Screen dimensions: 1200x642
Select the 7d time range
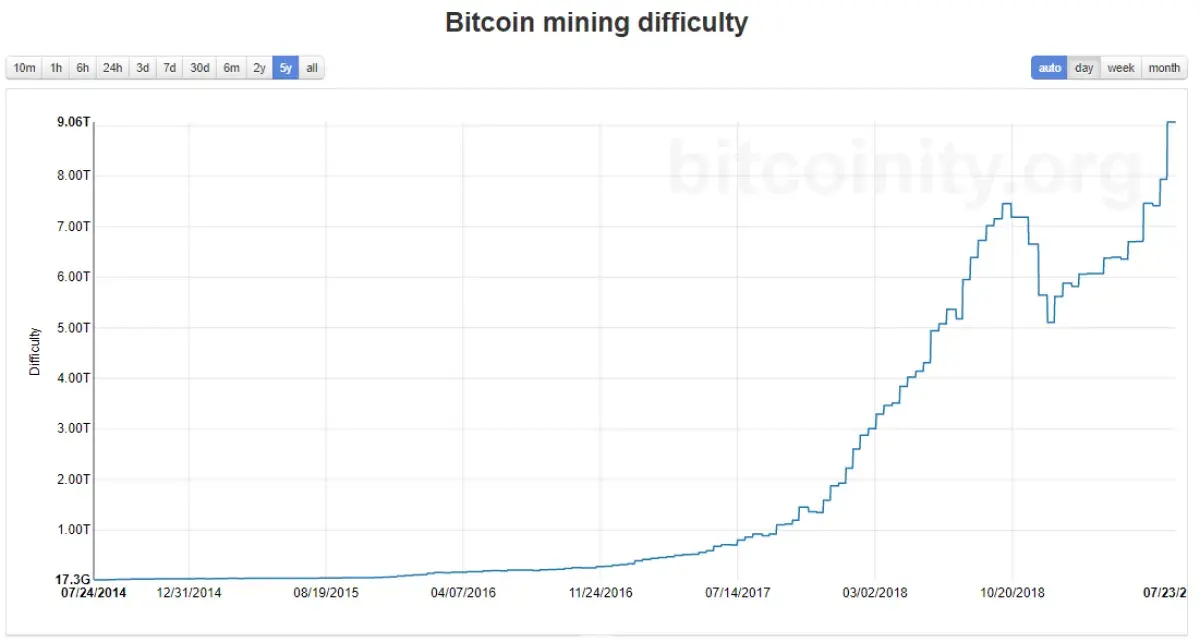point(168,67)
